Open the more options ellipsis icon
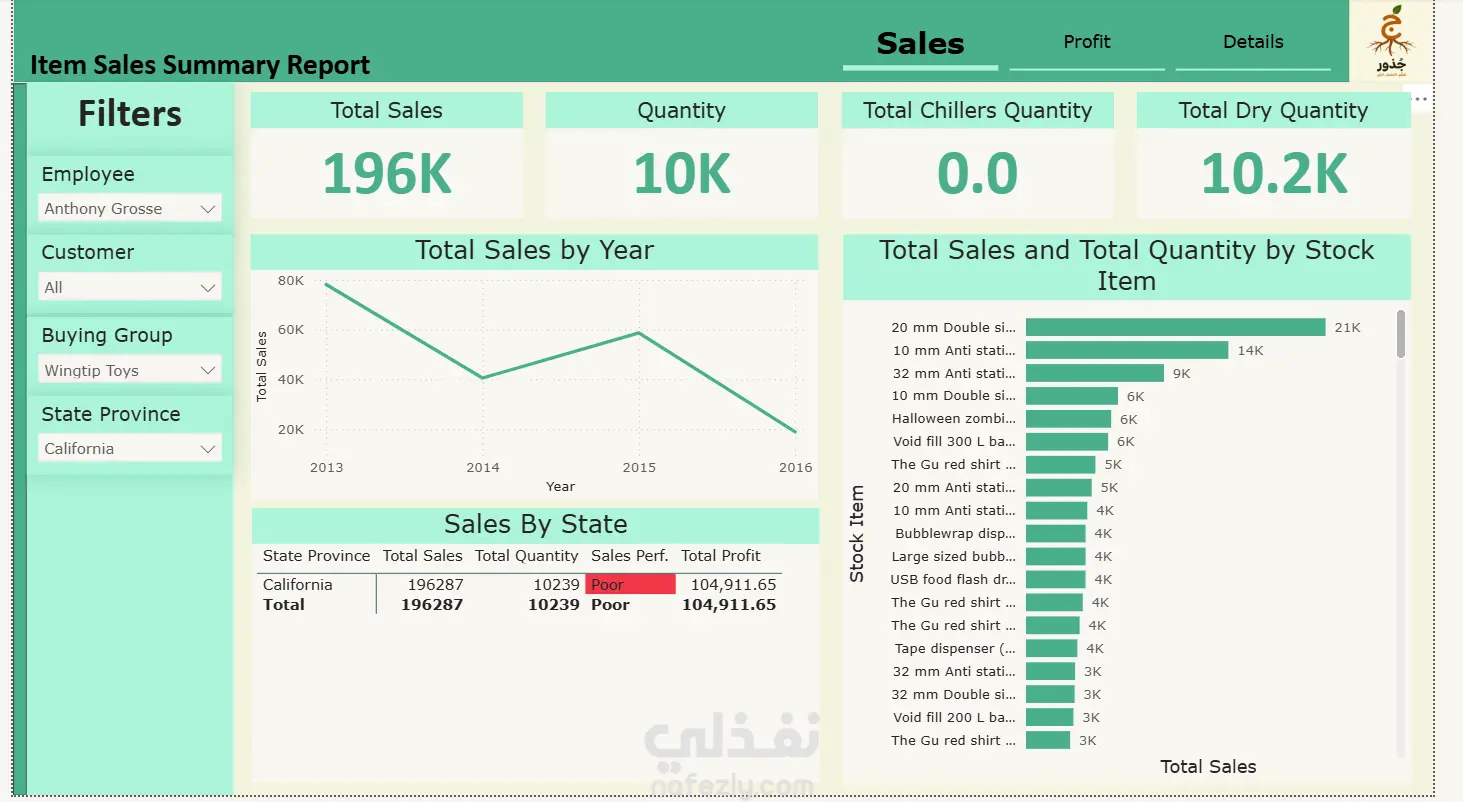Screen dimensions: 1463x802 1421,99
